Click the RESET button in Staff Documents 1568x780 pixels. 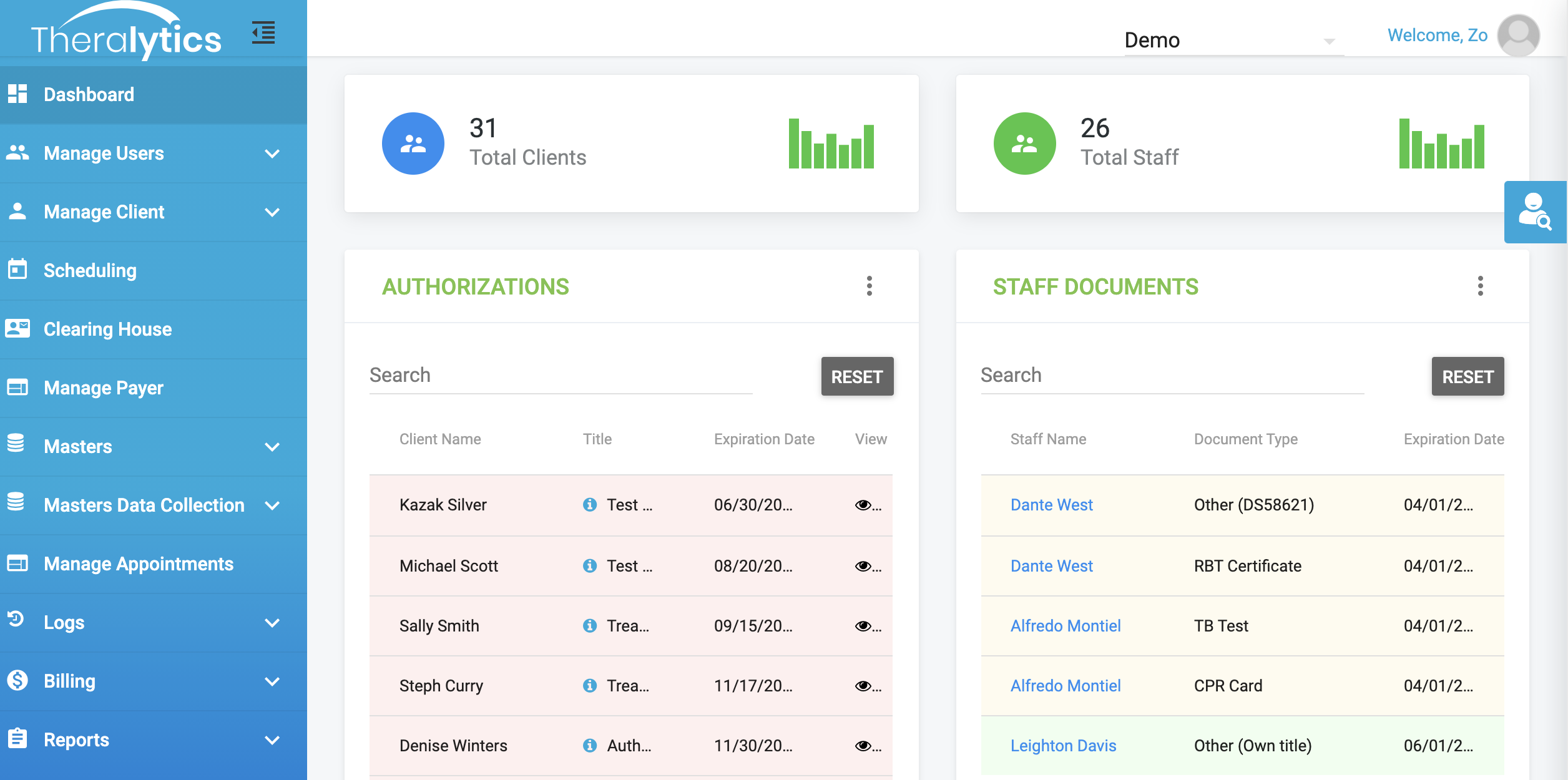1468,376
